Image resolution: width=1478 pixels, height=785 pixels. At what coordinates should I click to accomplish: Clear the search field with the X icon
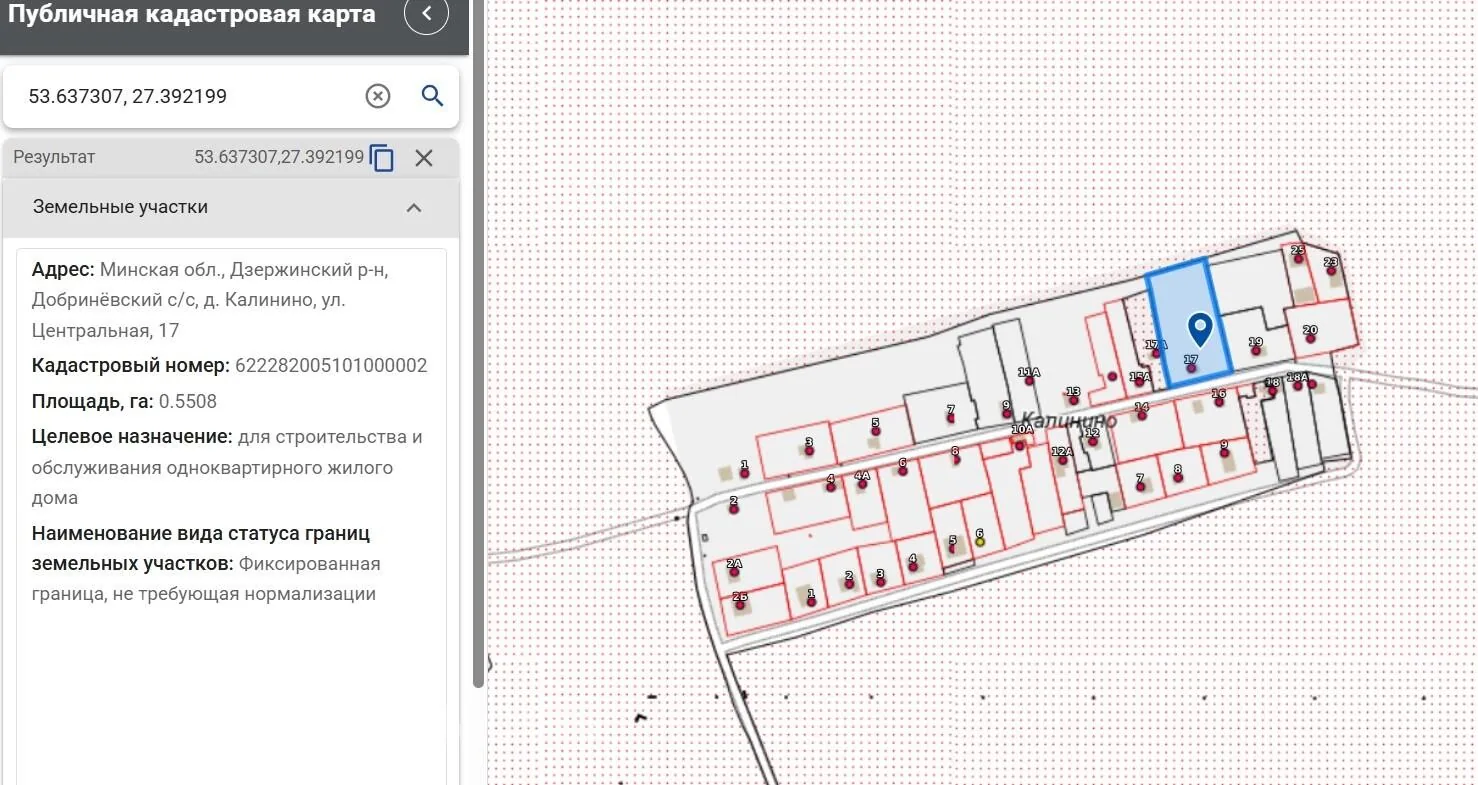377,96
